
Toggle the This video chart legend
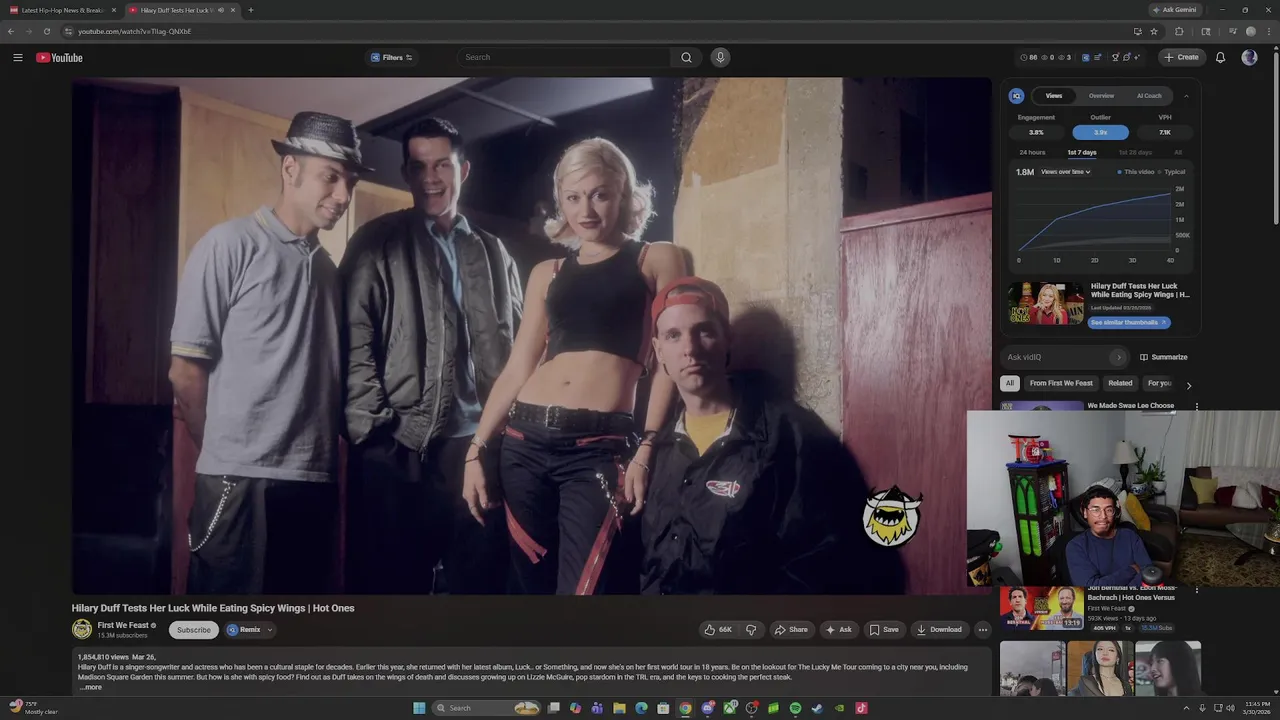pos(1136,172)
